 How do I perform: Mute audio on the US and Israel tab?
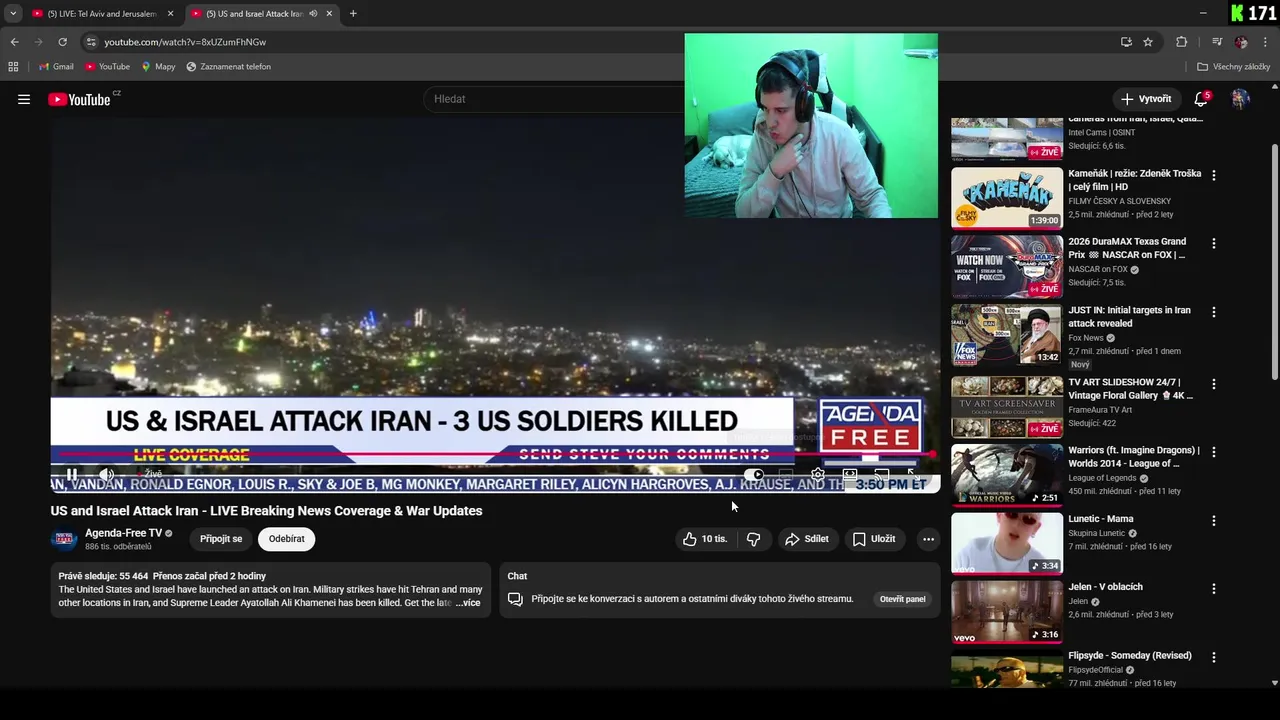(313, 14)
